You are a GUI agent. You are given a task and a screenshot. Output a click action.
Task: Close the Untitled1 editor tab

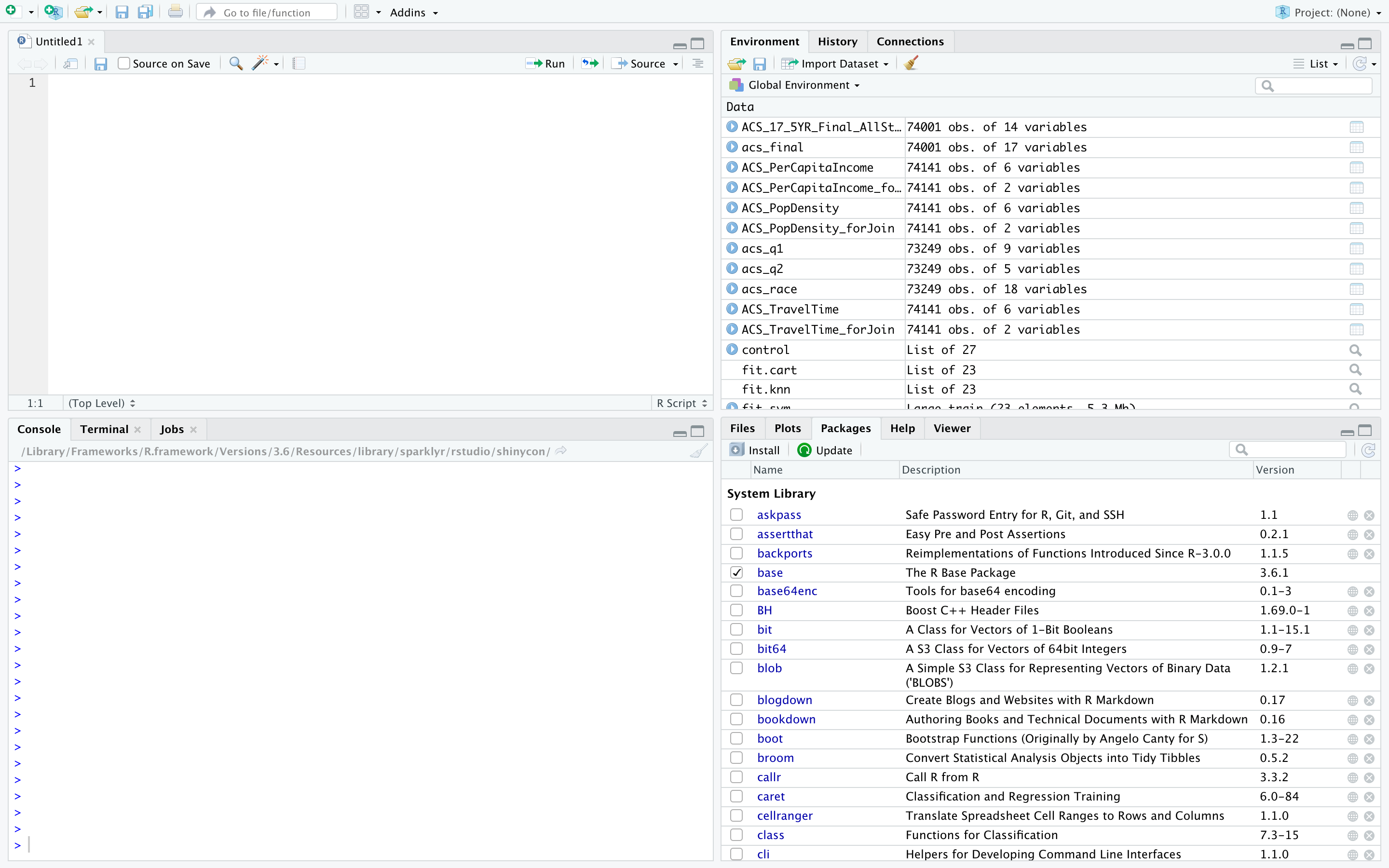click(x=91, y=42)
